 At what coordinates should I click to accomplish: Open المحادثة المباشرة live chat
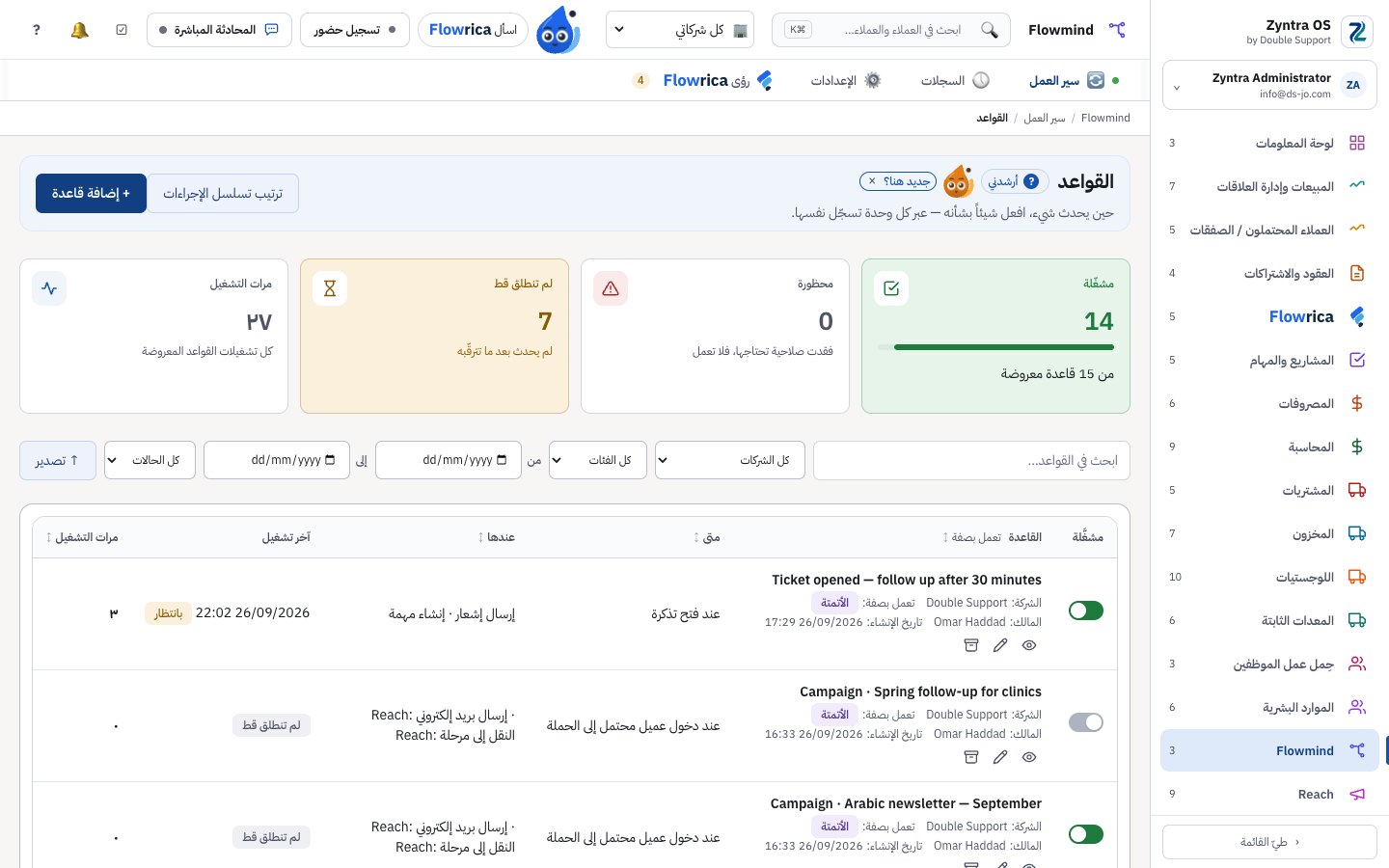tap(219, 30)
